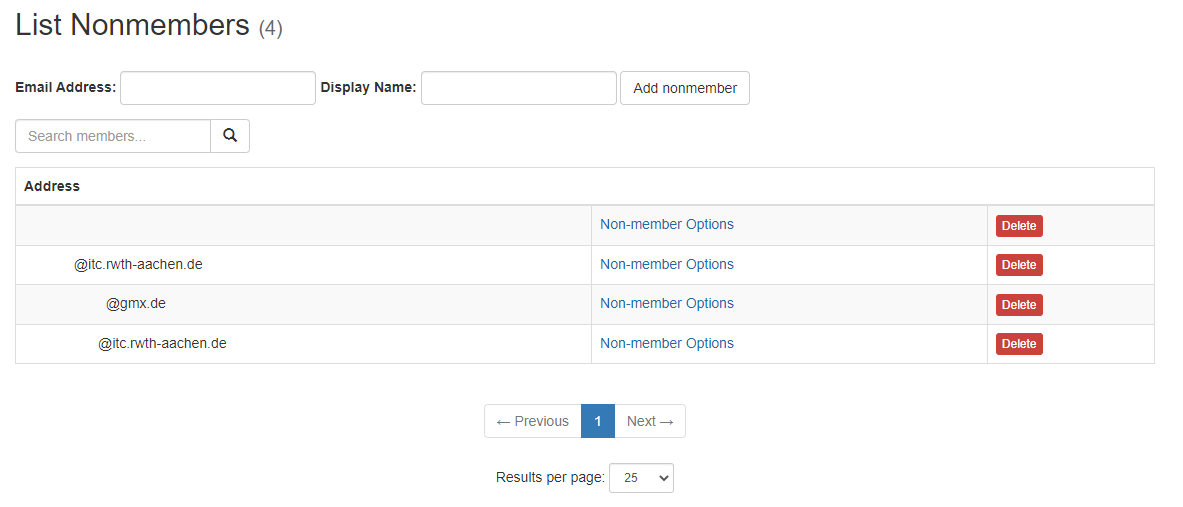Open Non-member Options in the last row
The height and width of the screenshot is (507, 1183).
click(666, 344)
